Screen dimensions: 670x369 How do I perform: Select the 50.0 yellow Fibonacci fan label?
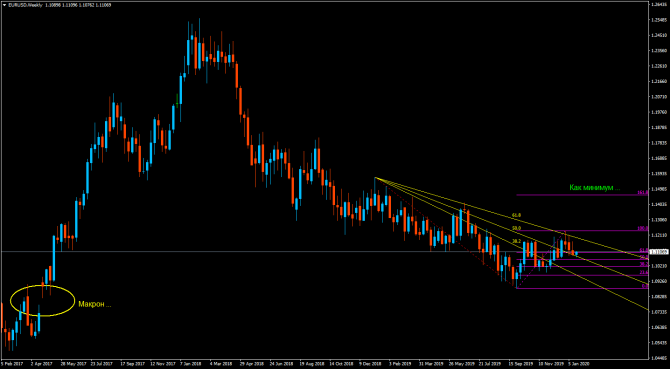tap(517, 228)
